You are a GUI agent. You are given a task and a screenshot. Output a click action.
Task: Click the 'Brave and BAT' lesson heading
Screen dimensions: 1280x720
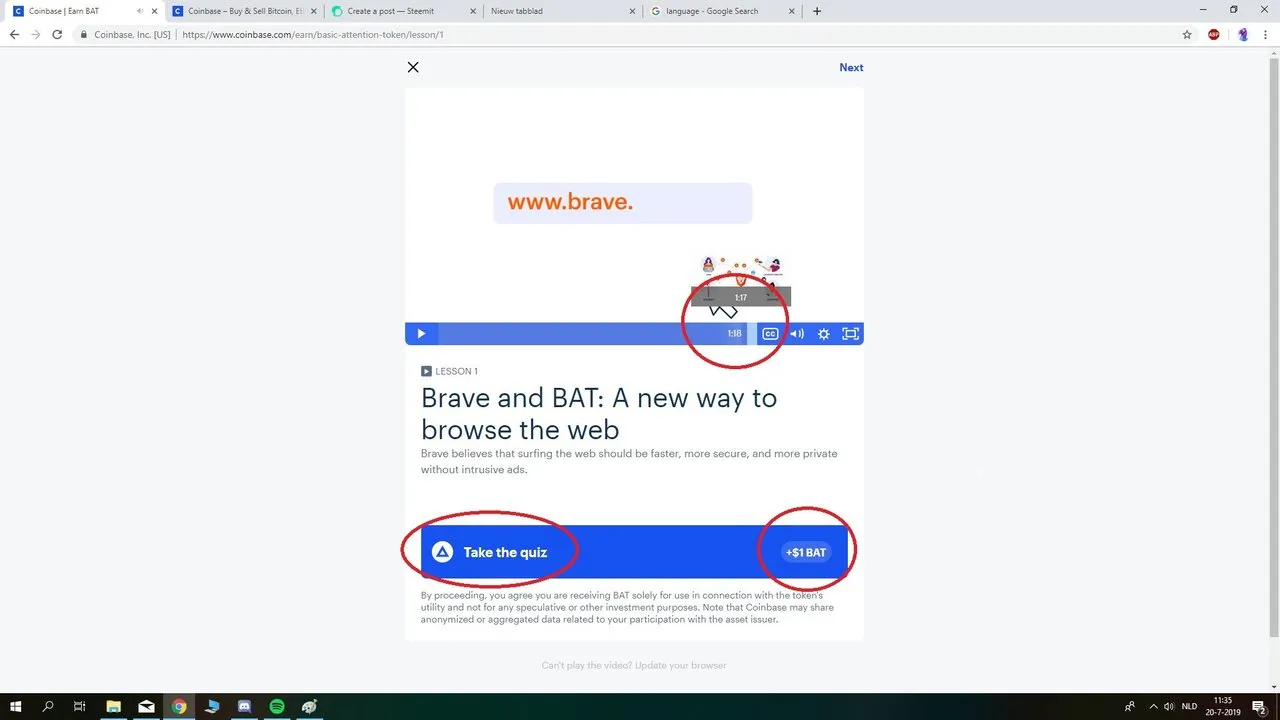point(599,413)
